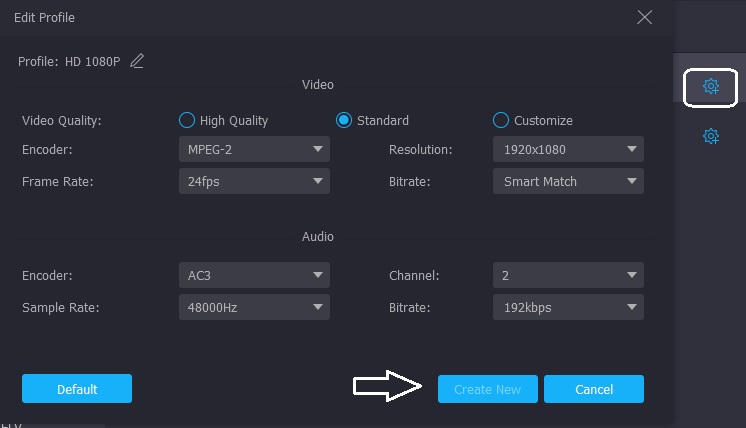Screen dimensions: 746x428
Task: Click the second gear settings icon
Action: point(711,136)
